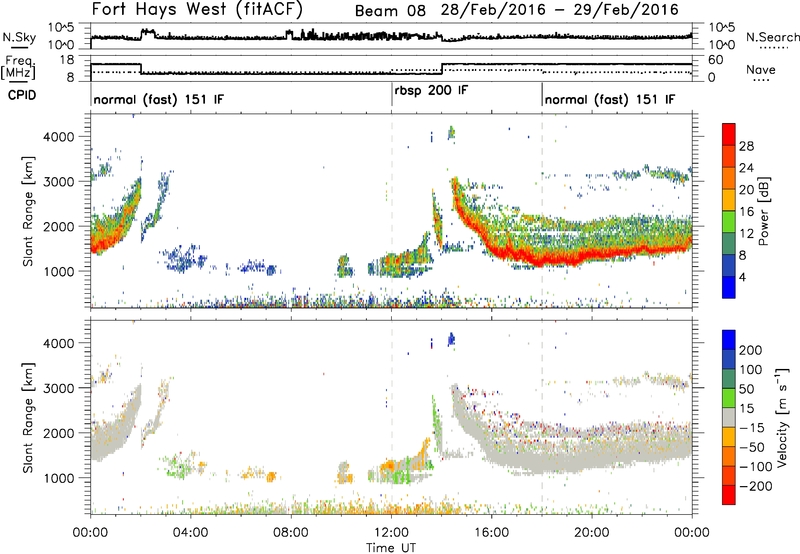Pick the gray segment of Velocity colorbar
This screenshot has height=554, width=800.
coord(729,417)
